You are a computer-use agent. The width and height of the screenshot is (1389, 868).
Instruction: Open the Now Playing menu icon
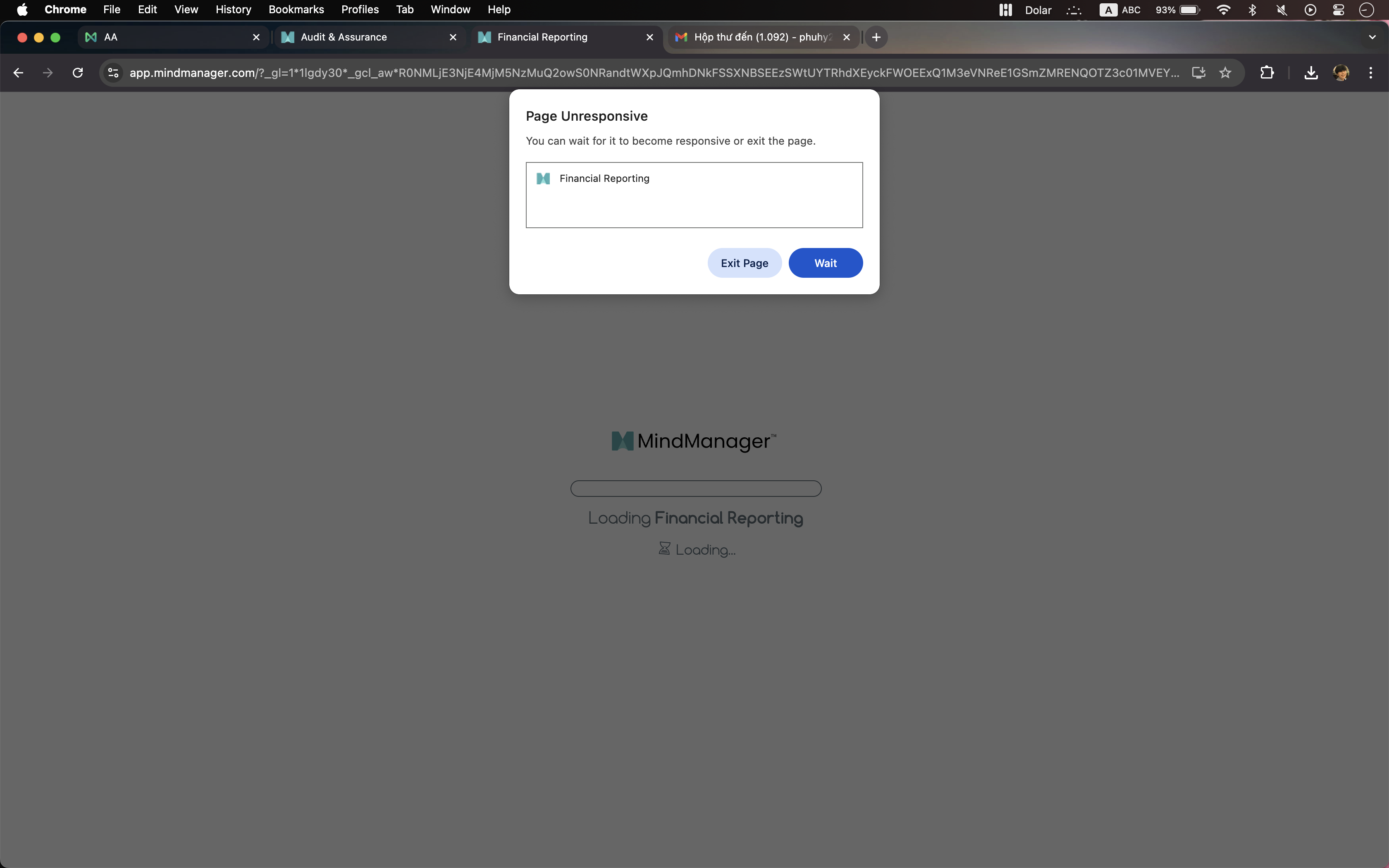coord(1310,10)
